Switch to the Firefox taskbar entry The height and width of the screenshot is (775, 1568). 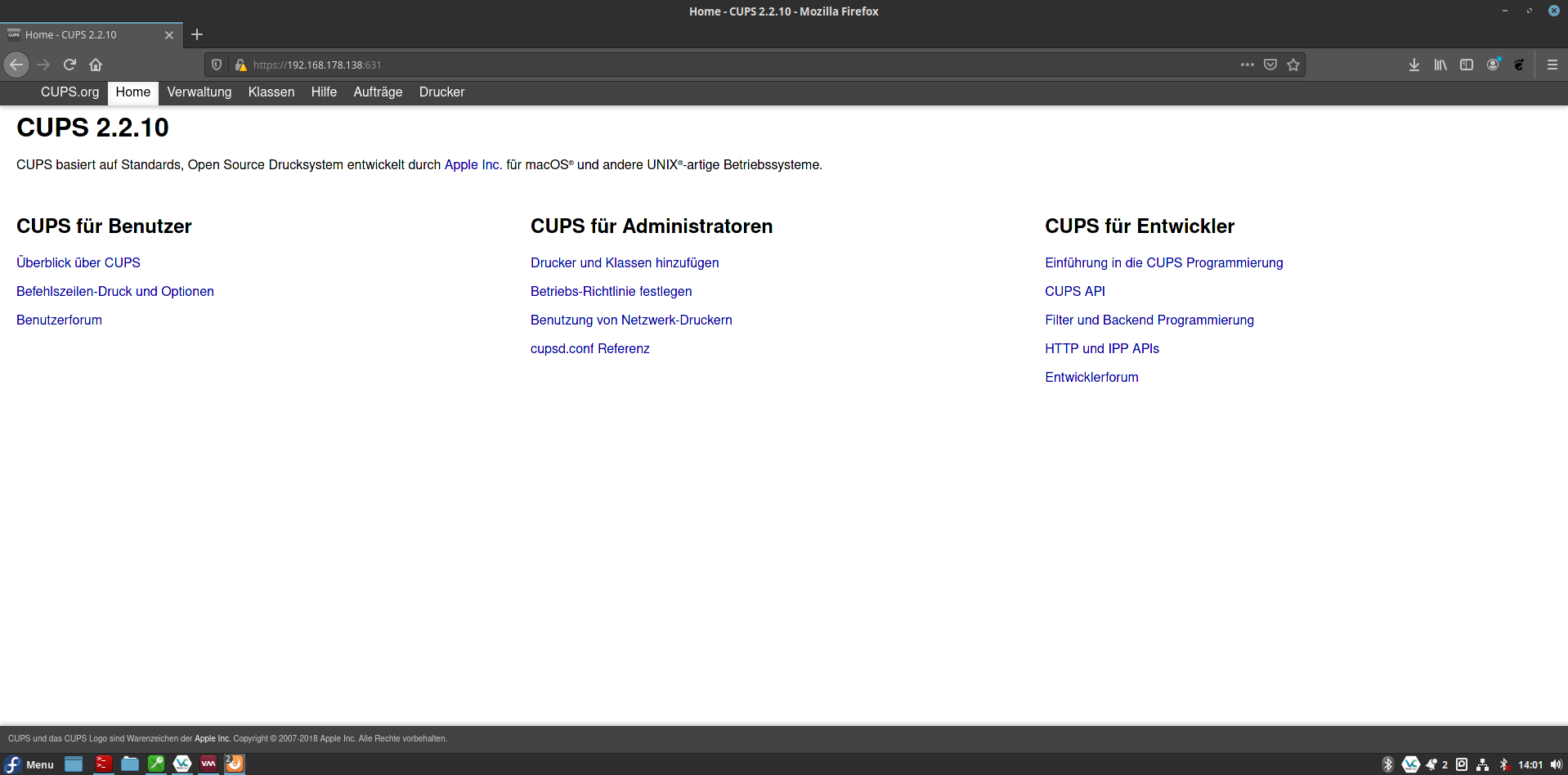click(x=235, y=764)
